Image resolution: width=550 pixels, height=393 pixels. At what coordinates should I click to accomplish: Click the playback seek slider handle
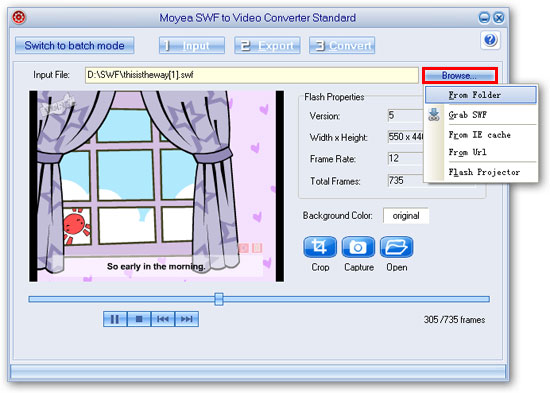tap(219, 299)
